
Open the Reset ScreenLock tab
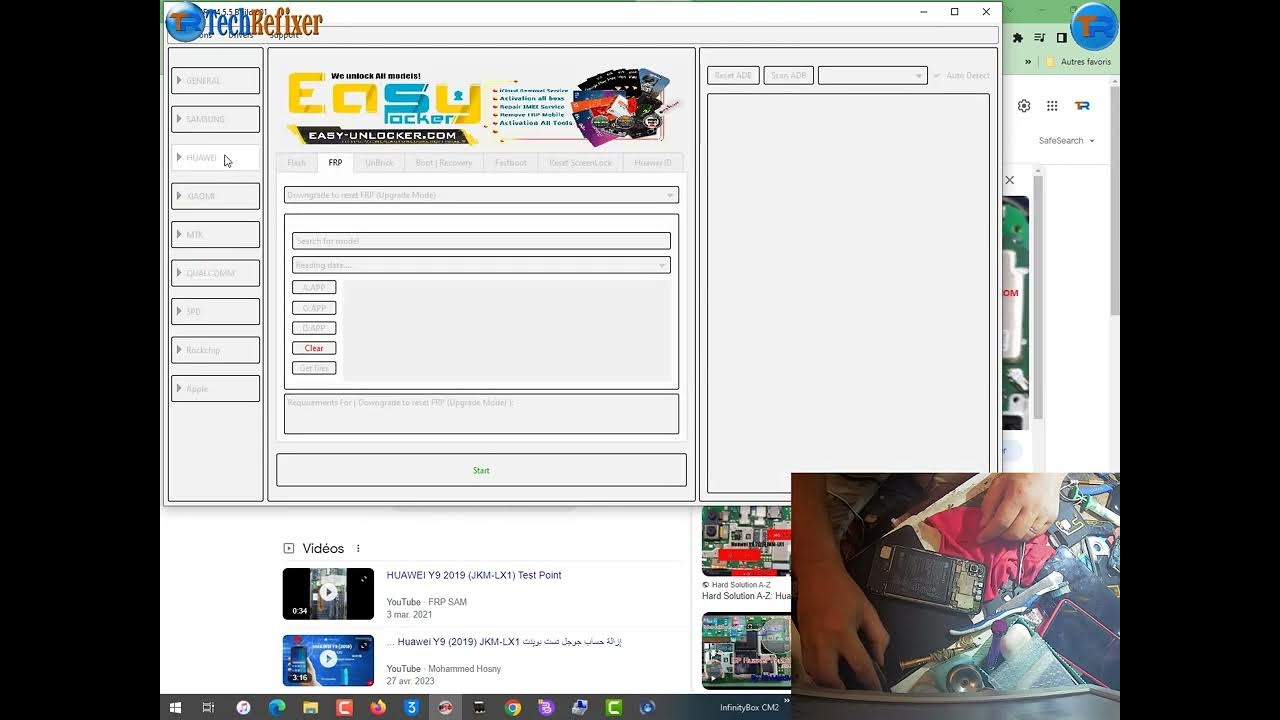tap(580, 162)
